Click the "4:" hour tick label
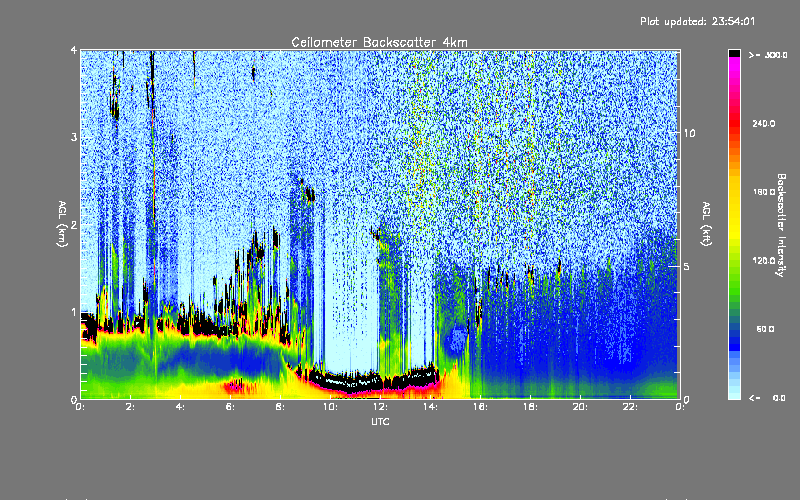 click(x=180, y=407)
